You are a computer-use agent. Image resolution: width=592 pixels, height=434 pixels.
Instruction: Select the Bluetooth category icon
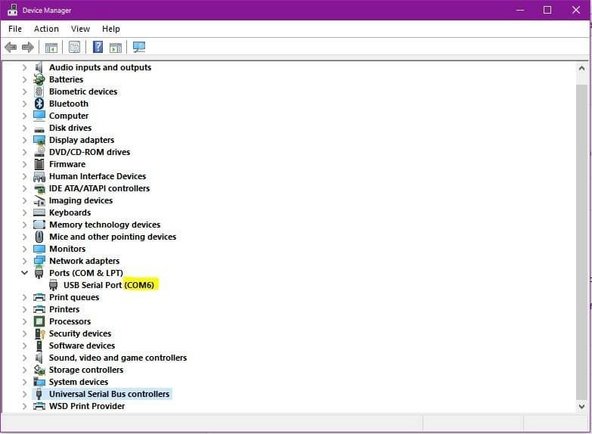tap(39, 103)
